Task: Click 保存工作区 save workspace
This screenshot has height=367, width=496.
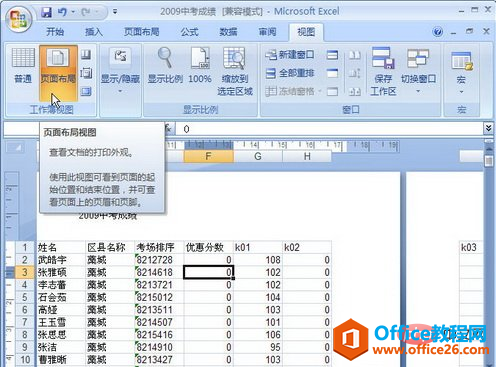Action: 383,71
